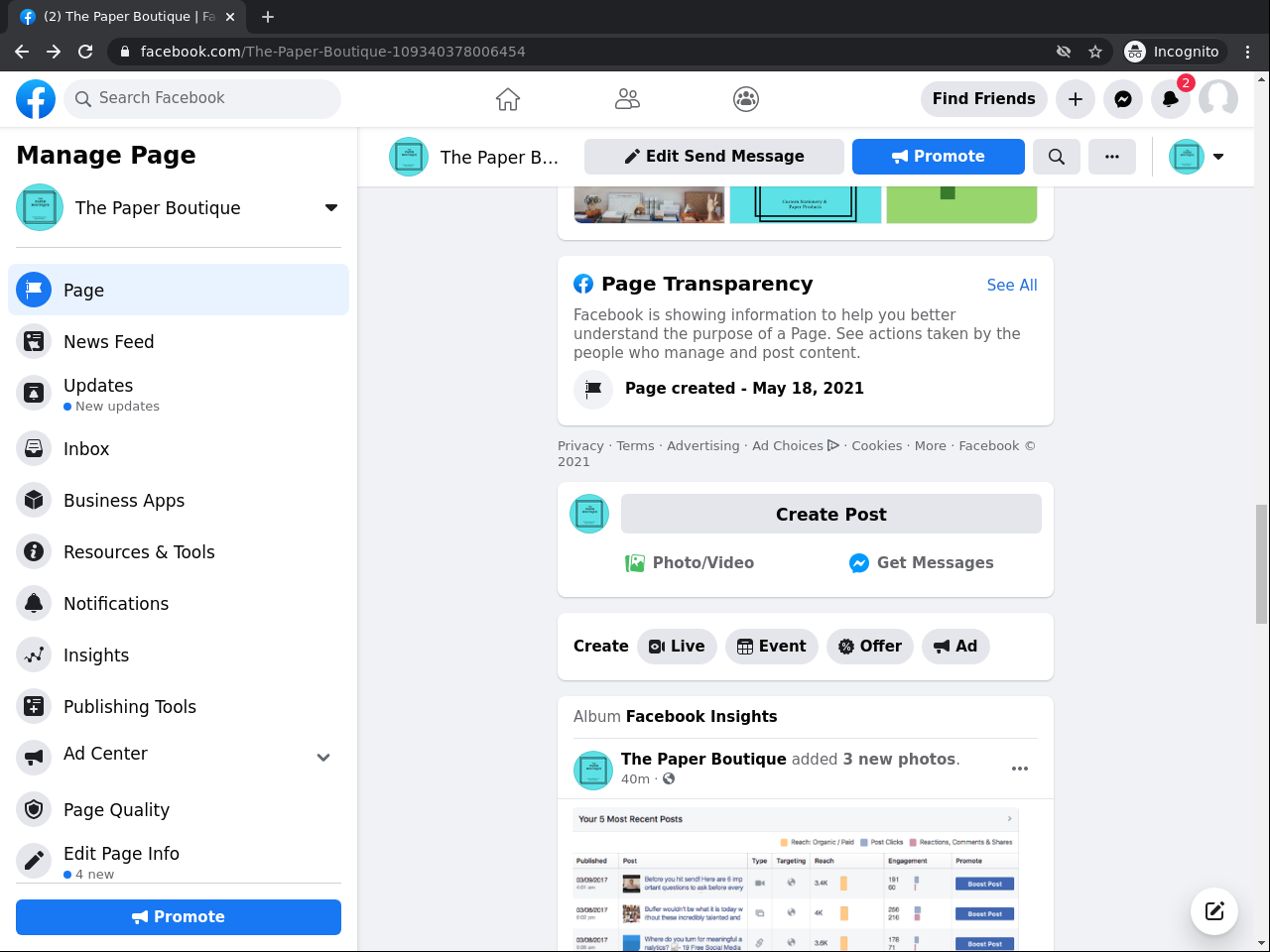Click the plus Create icon
Image resolution: width=1270 pixels, height=952 pixels.
[x=1076, y=99]
